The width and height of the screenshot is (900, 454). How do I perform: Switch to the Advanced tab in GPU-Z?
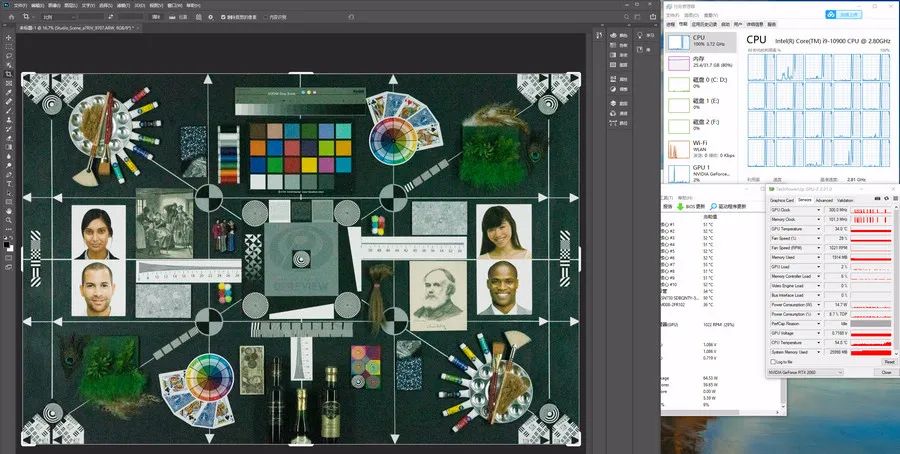823,200
